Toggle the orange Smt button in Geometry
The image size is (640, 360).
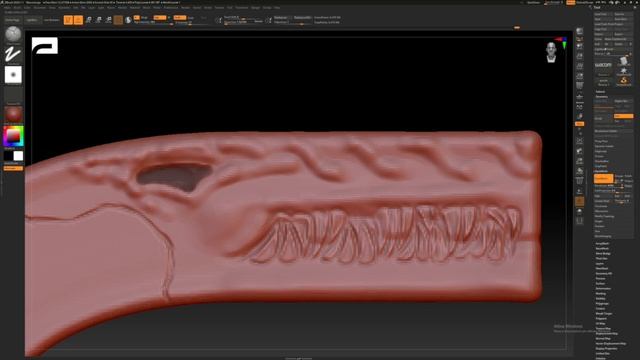click(623, 116)
